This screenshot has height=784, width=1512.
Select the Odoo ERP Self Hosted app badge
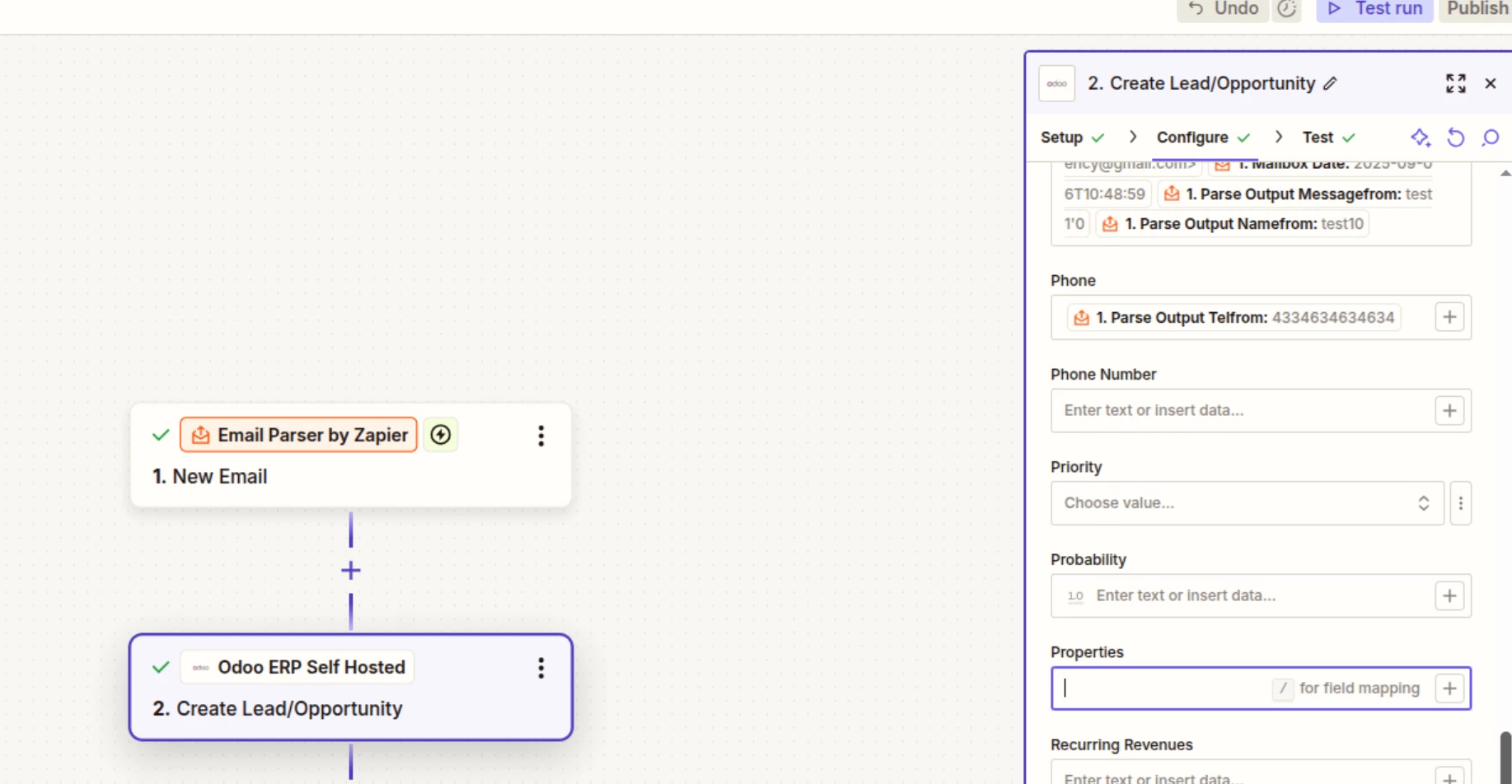[x=297, y=667]
